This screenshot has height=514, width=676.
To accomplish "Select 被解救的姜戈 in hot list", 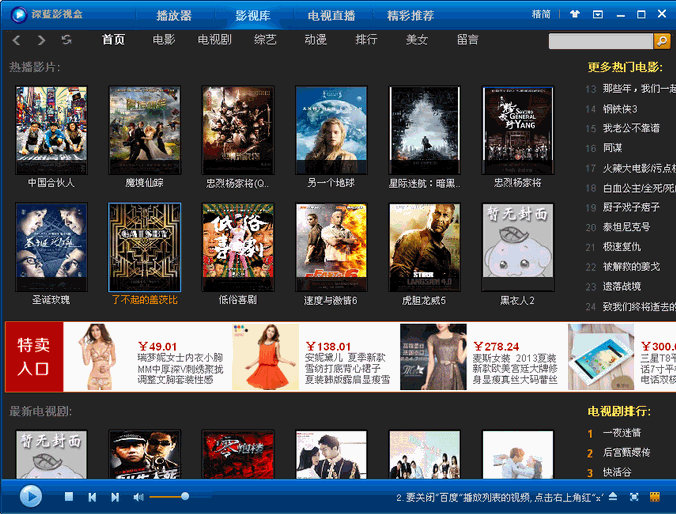I will (631, 267).
